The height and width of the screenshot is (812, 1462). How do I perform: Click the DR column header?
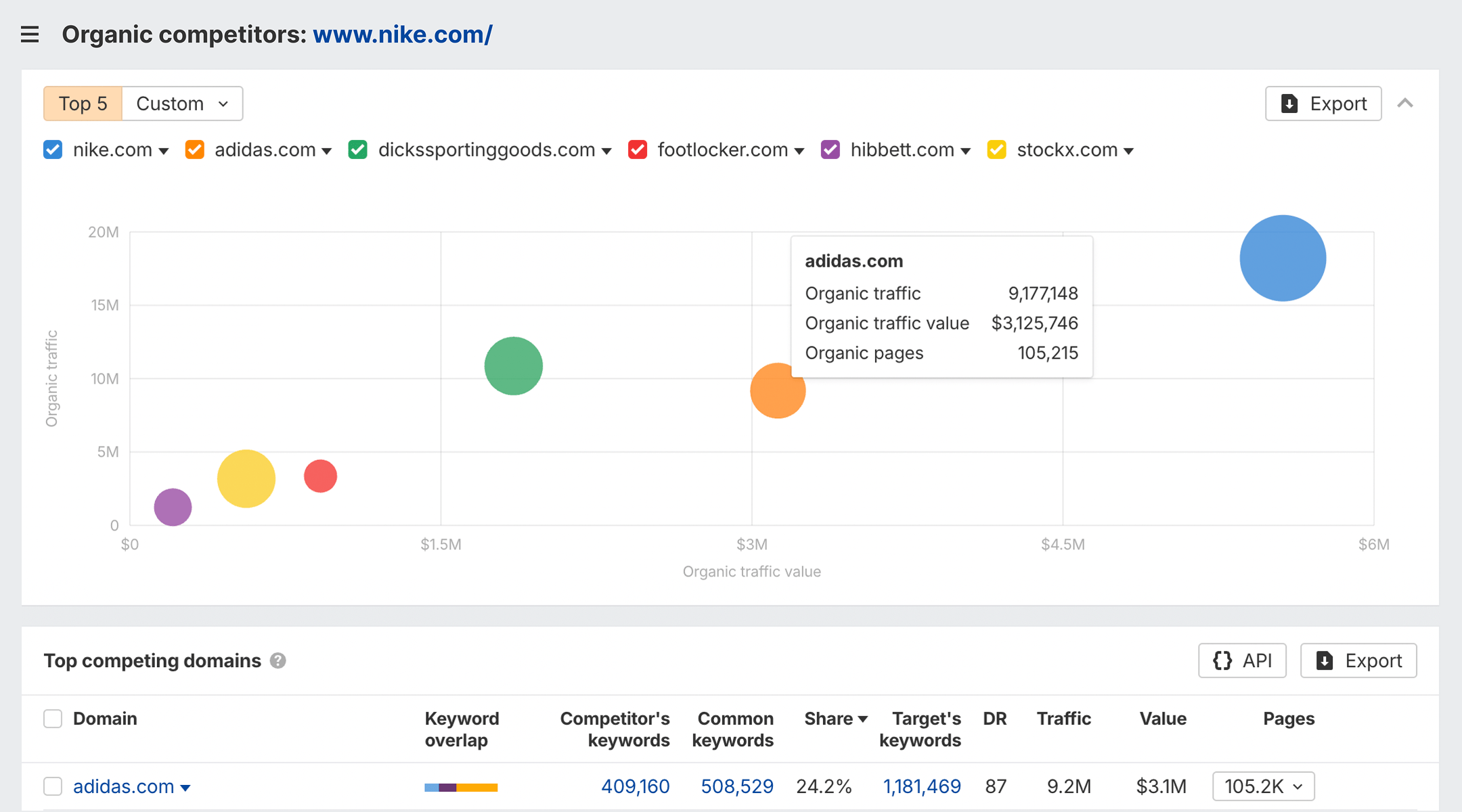tap(995, 719)
